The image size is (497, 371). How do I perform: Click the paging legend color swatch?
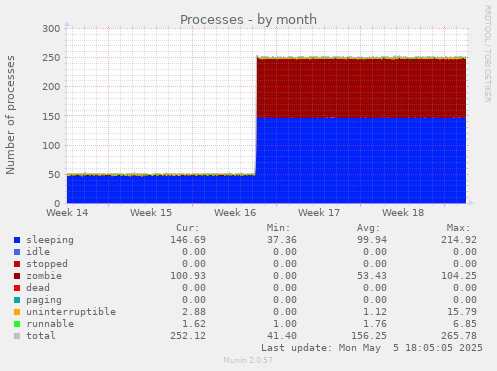coord(17,300)
